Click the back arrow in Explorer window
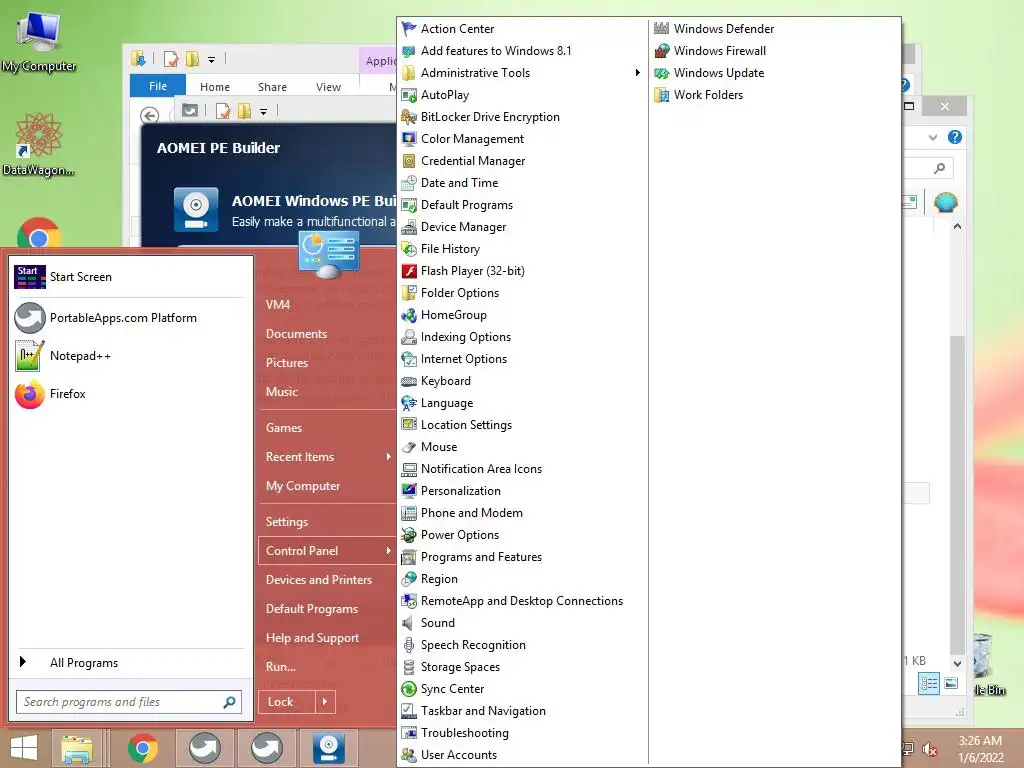The image size is (1024, 768). (x=150, y=116)
